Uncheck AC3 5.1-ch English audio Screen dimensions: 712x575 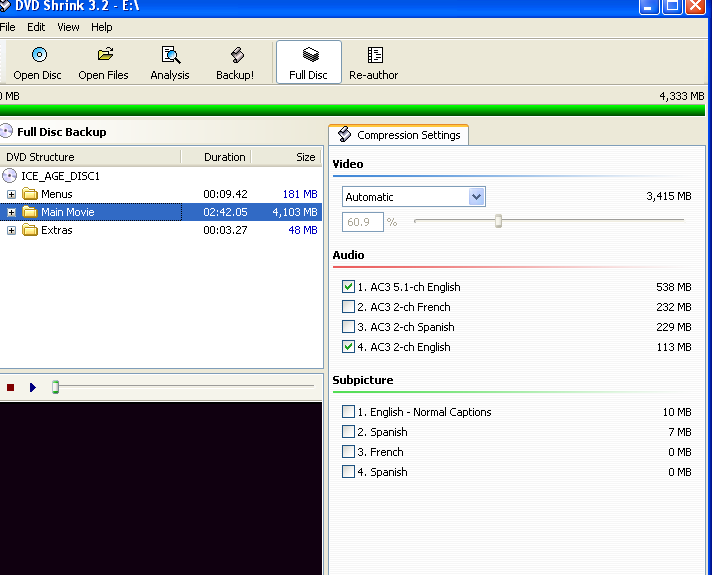click(348, 287)
